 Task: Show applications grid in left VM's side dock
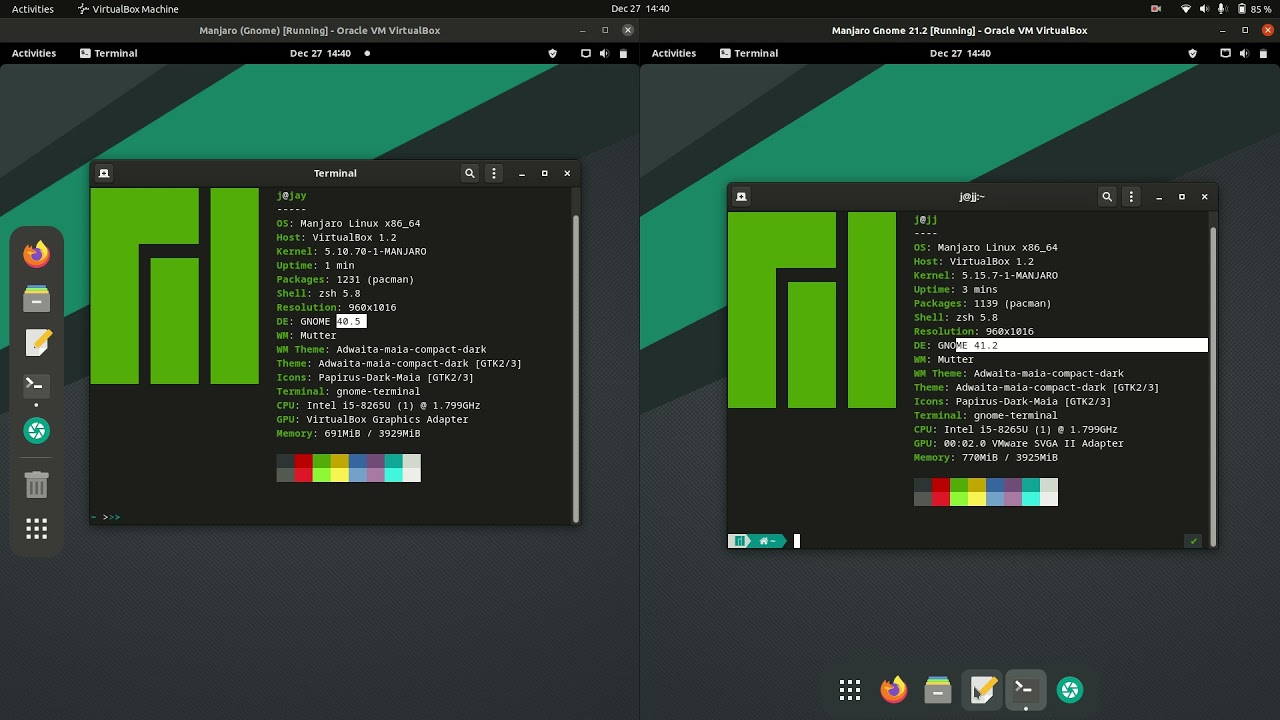(x=36, y=529)
